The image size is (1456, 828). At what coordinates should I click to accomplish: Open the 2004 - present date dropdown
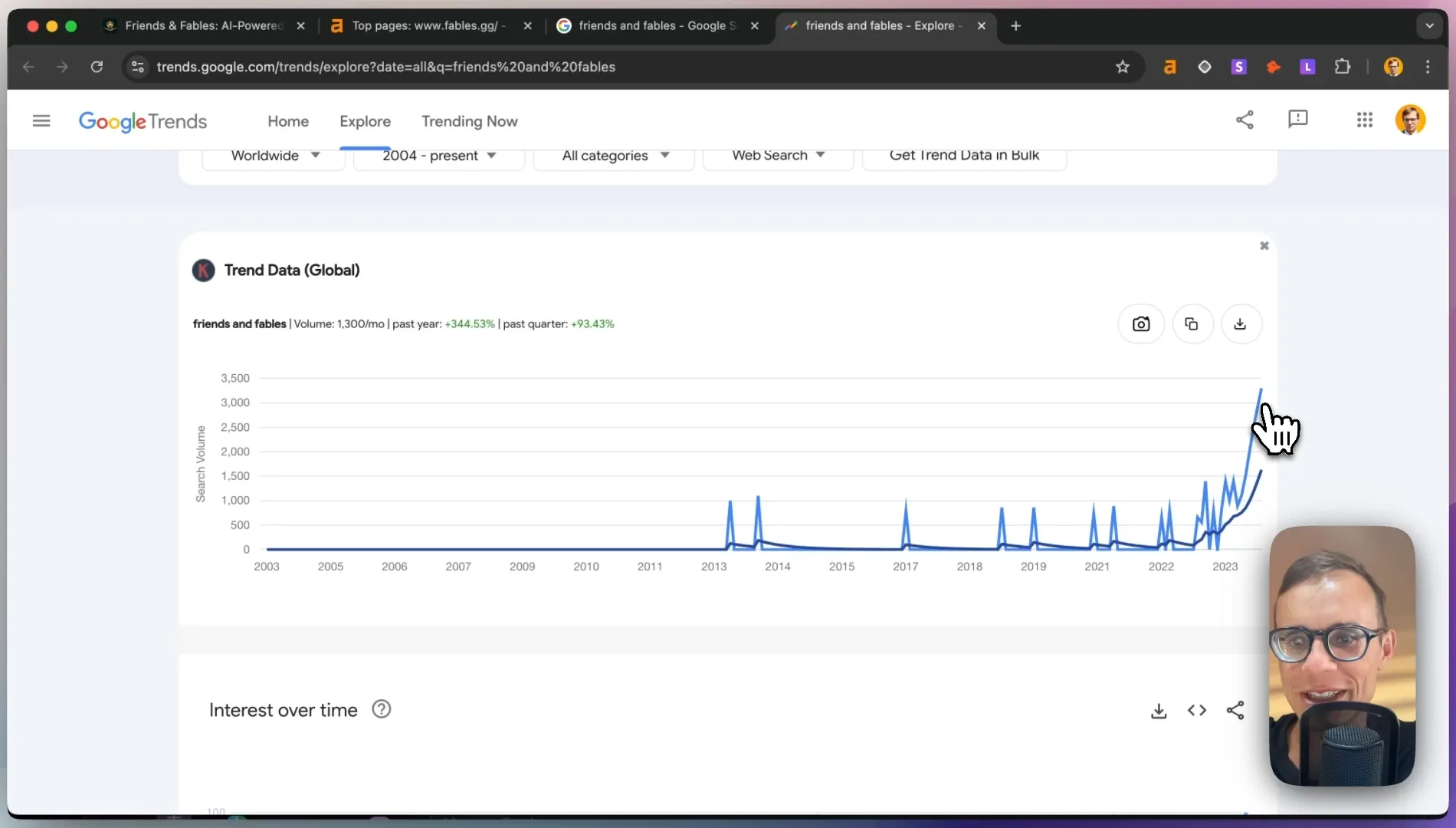[x=439, y=156]
